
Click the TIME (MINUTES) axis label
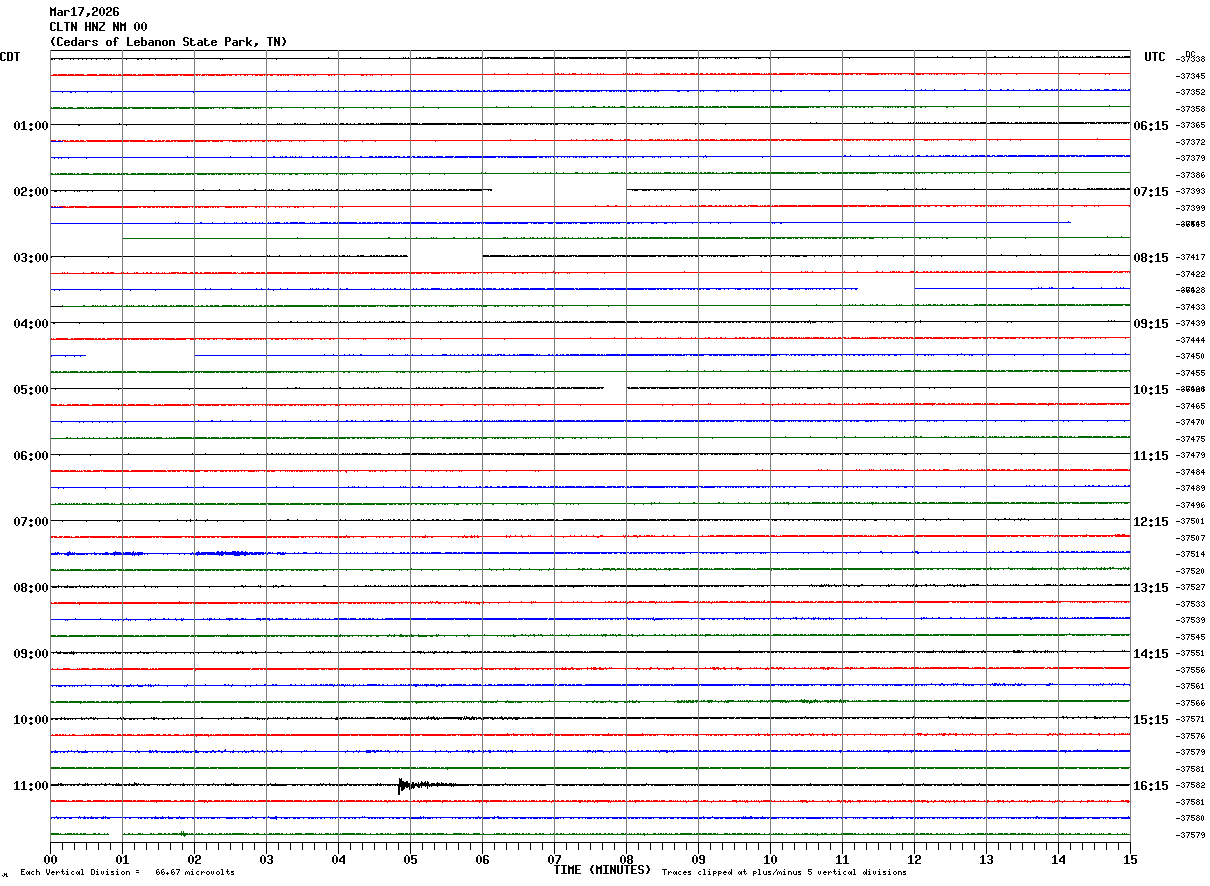point(602,870)
